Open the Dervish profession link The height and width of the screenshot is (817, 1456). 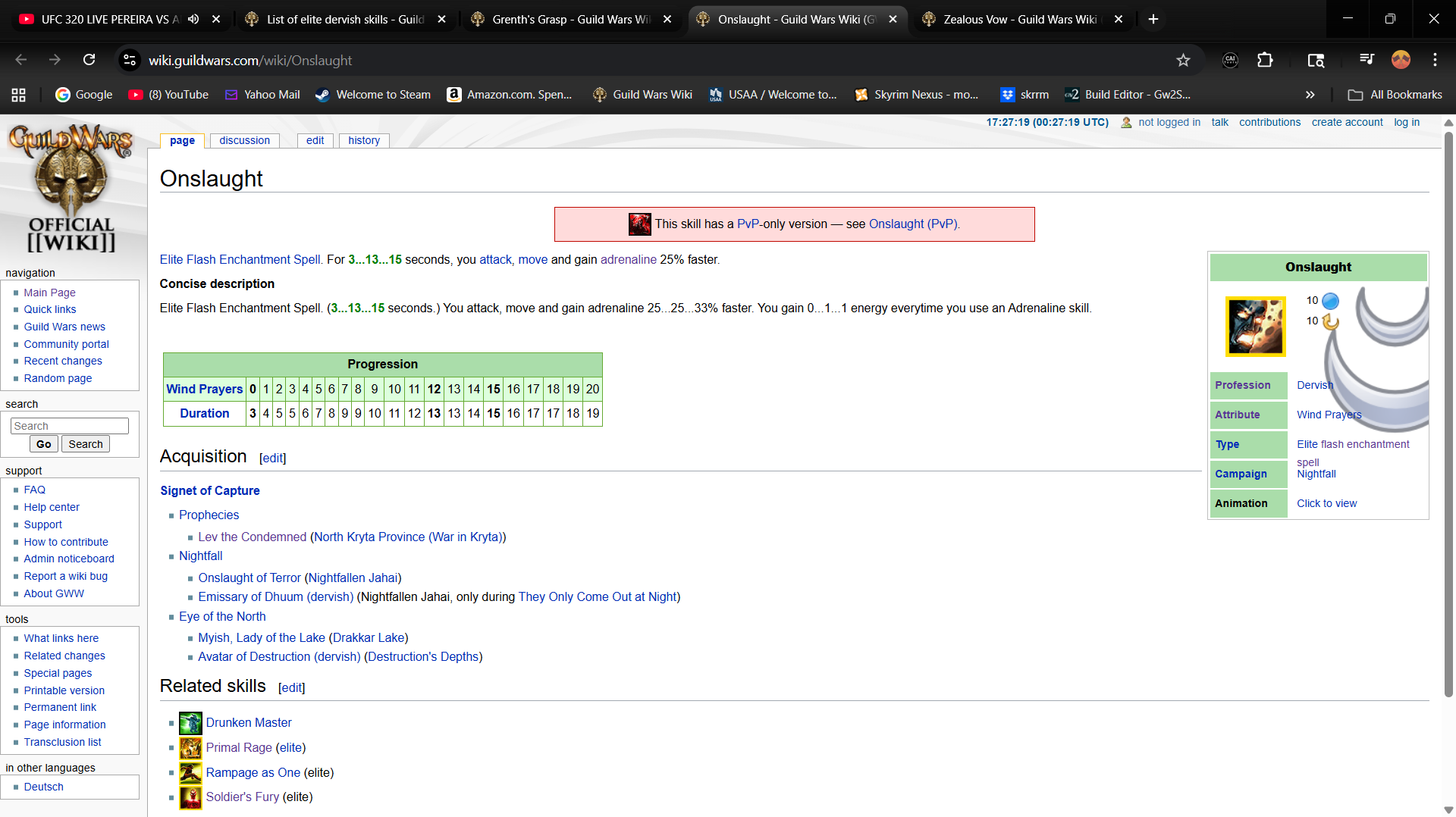(1315, 385)
